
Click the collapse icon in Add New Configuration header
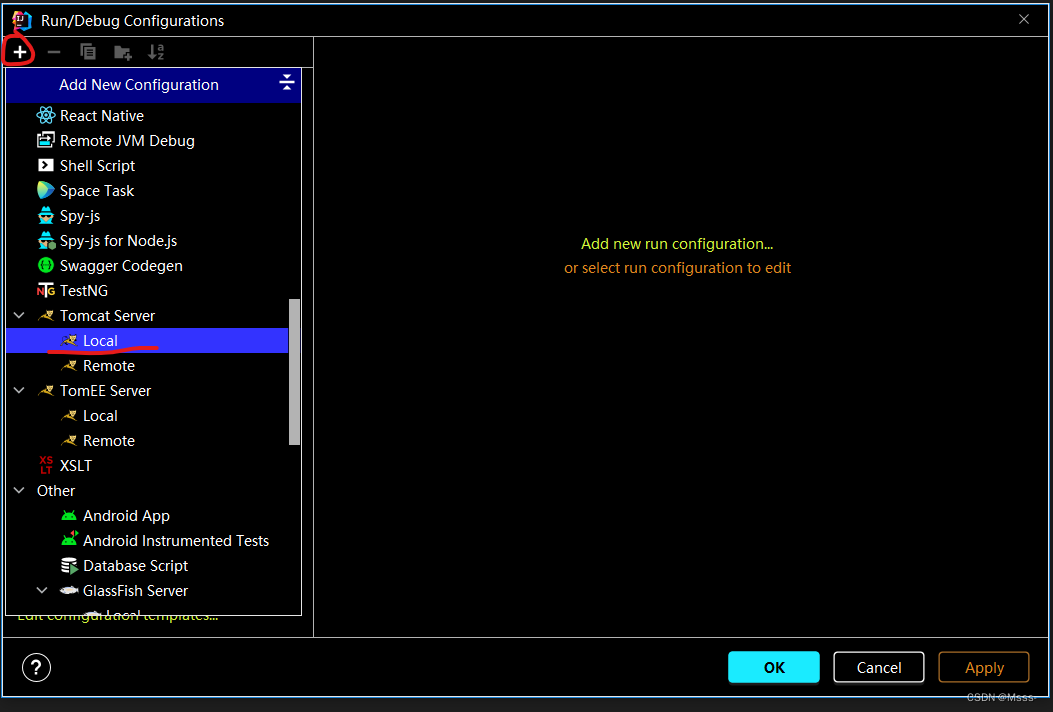pyautogui.click(x=287, y=83)
